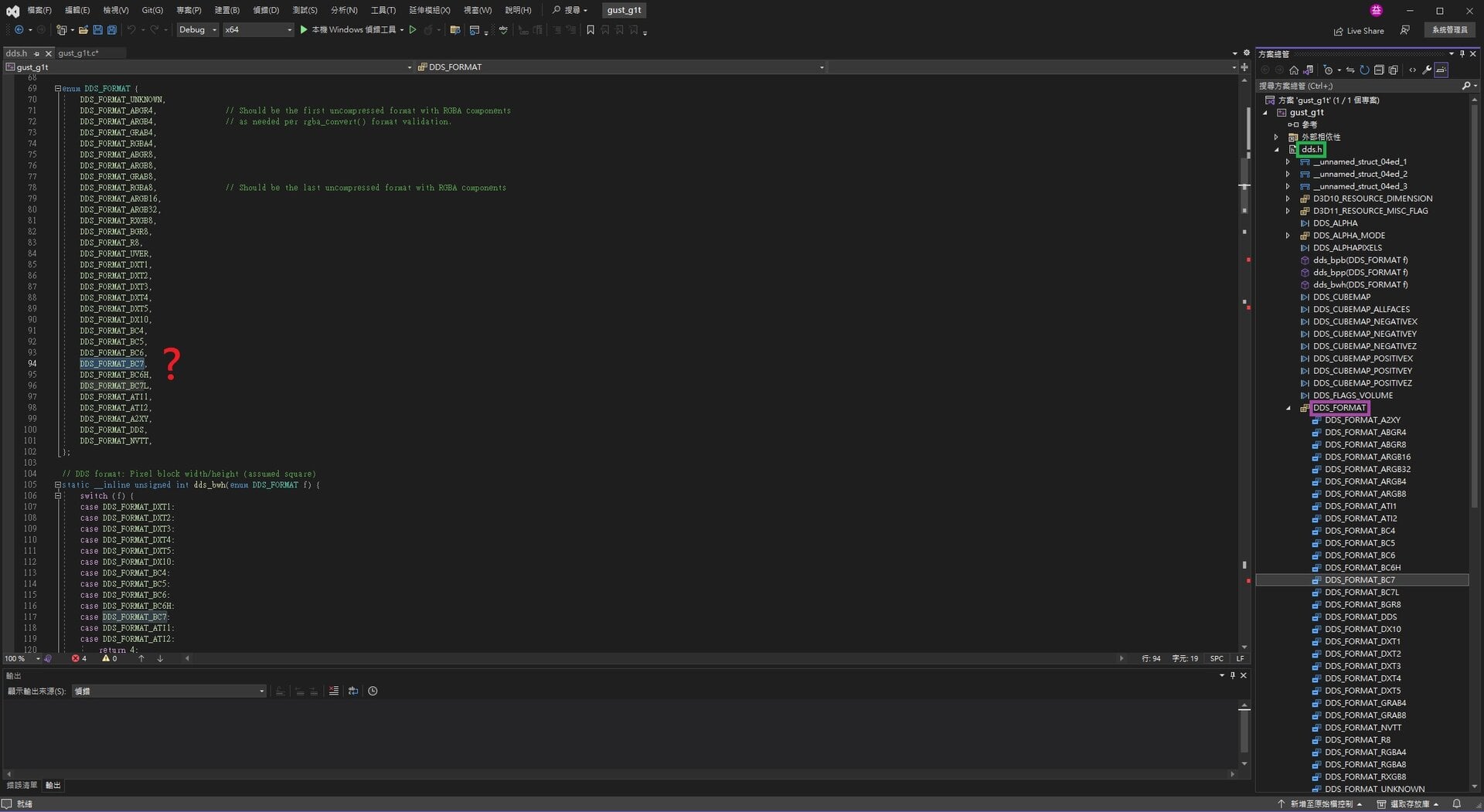Click the error count indicator showing 4
1484x812 pixels.
tap(79, 658)
